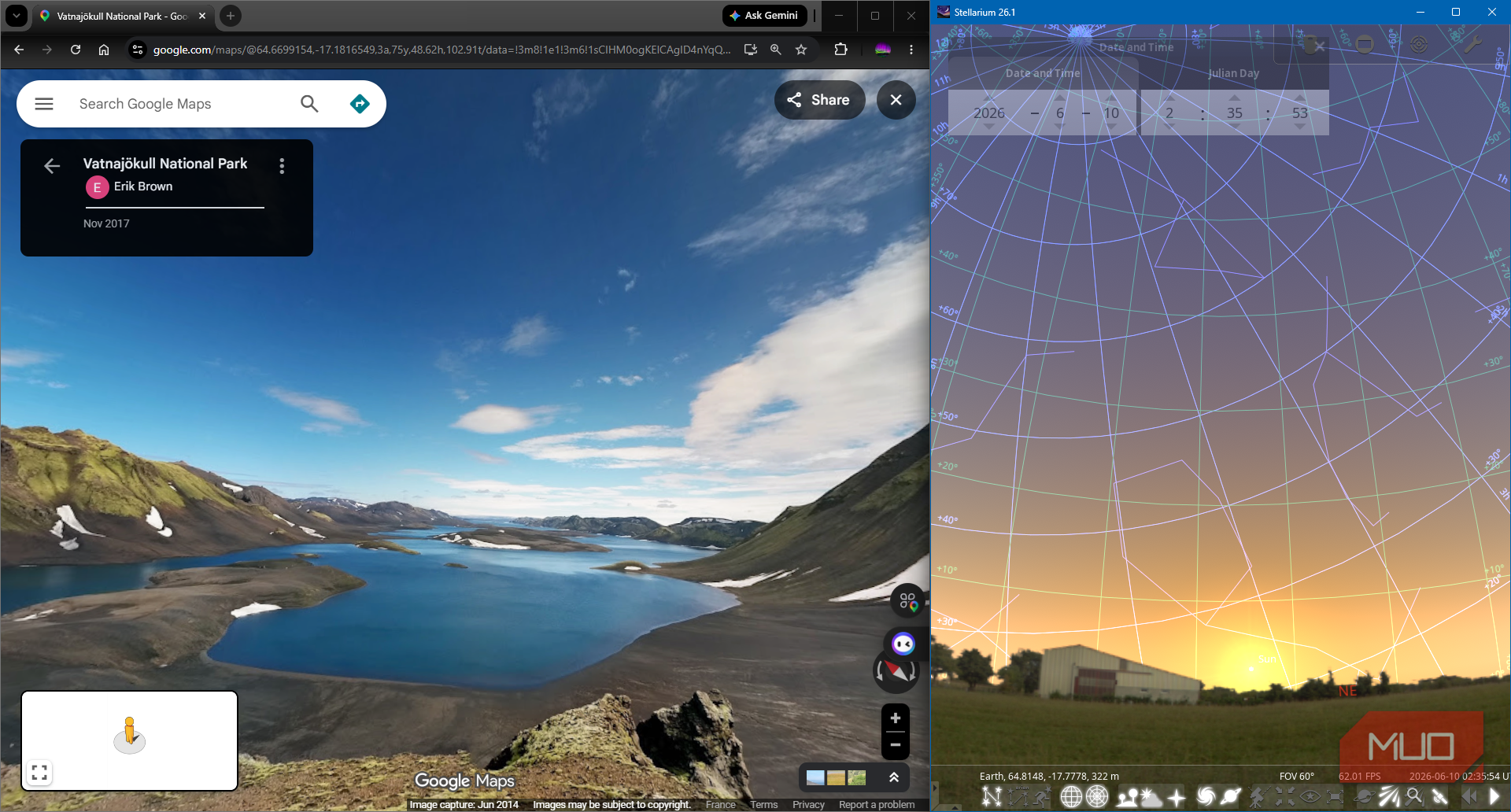Toggle meteor showers icon in Stellarium
Viewport: 1511px width, 812px height.
coord(1390,797)
